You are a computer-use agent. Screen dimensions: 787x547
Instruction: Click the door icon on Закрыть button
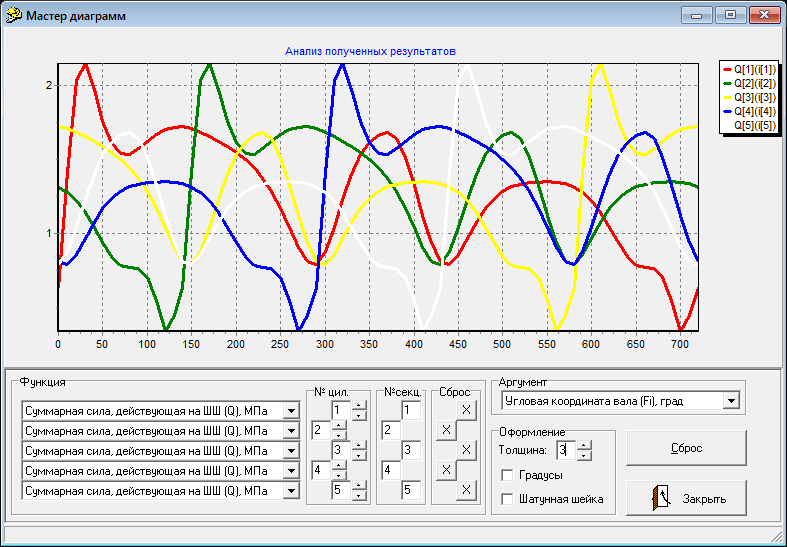(x=662, y=498)
